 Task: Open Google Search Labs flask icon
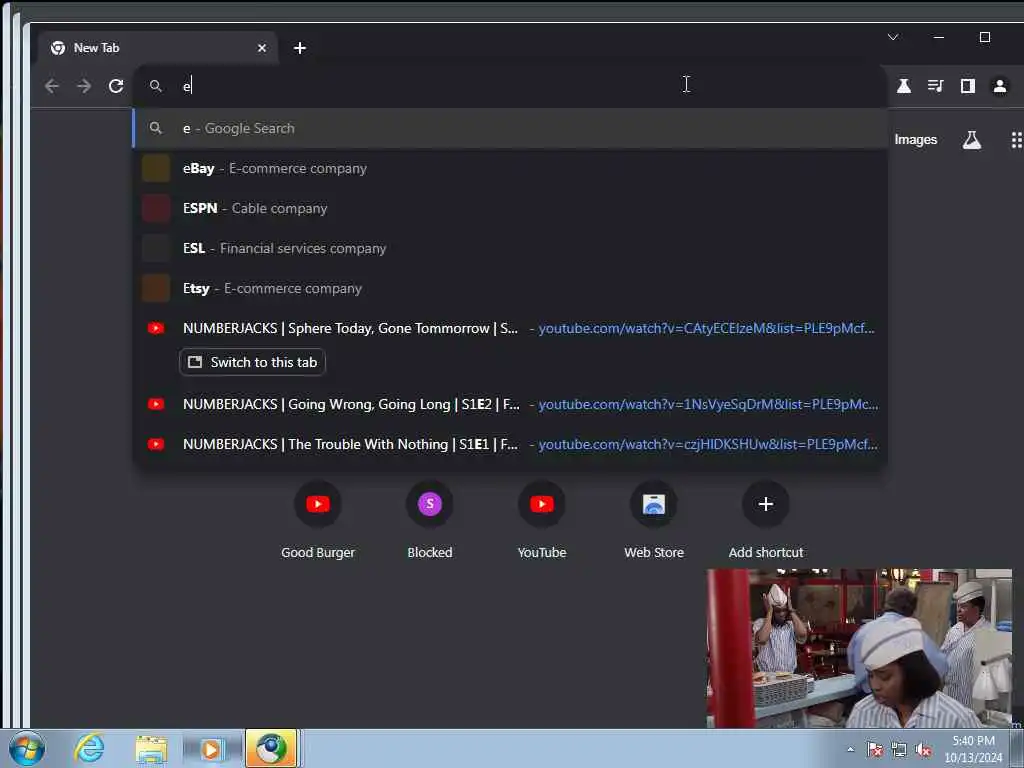(x=972, y=140)
